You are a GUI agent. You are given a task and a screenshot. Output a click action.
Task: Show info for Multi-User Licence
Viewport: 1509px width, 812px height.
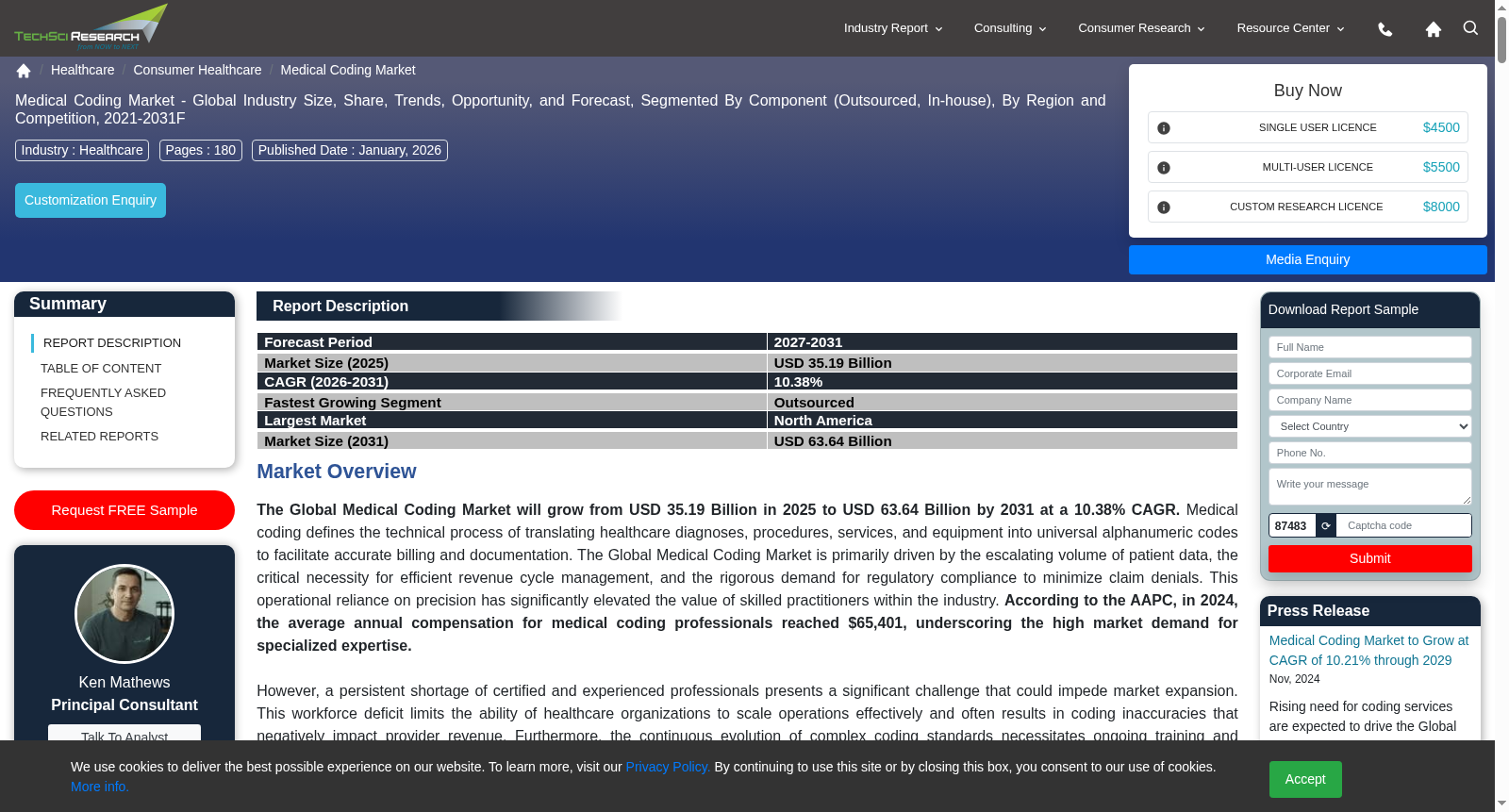pos(1164,168)
